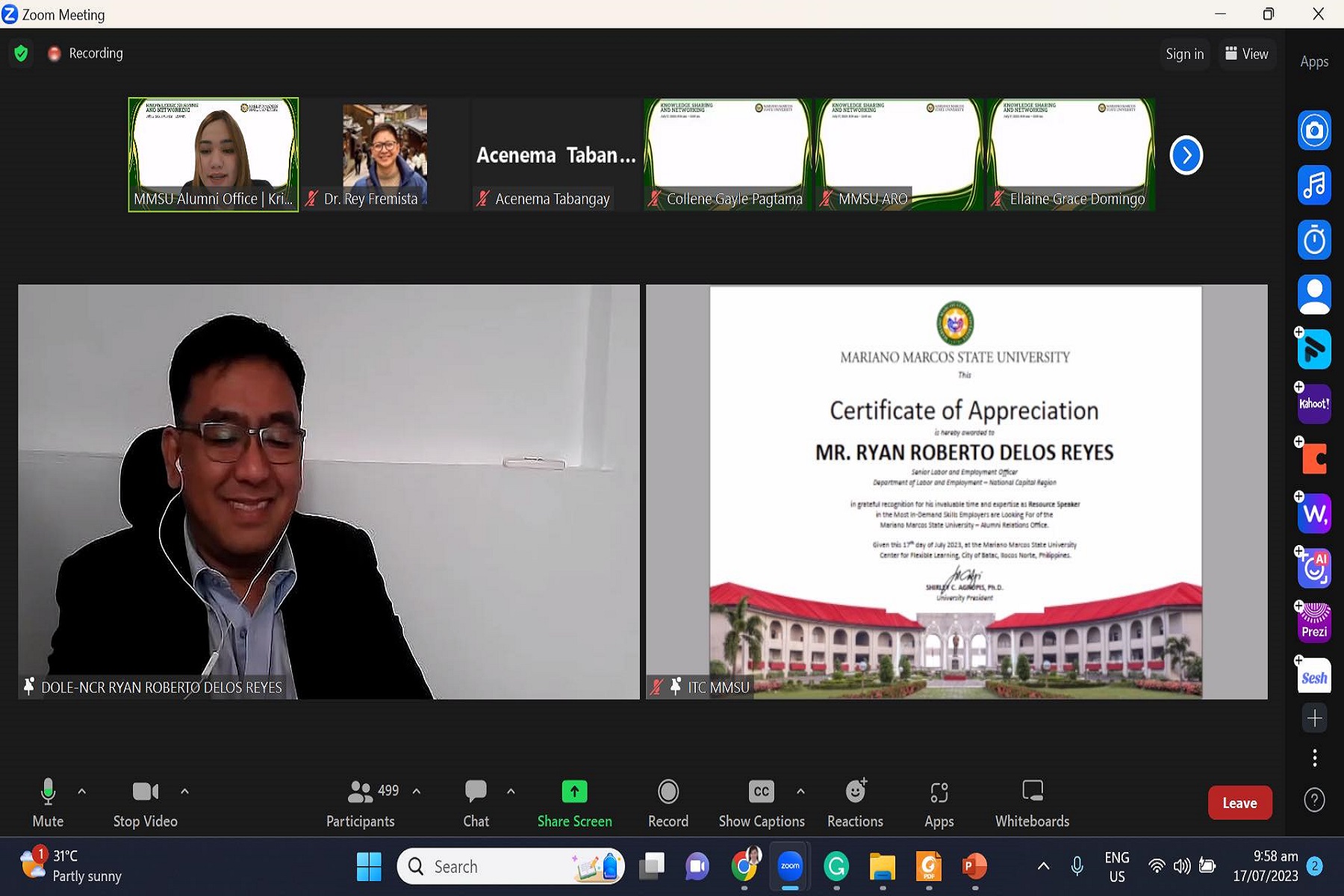Open the Teams chat icon on the taskbar
1344x896 pixels.
tap(697, 866)
